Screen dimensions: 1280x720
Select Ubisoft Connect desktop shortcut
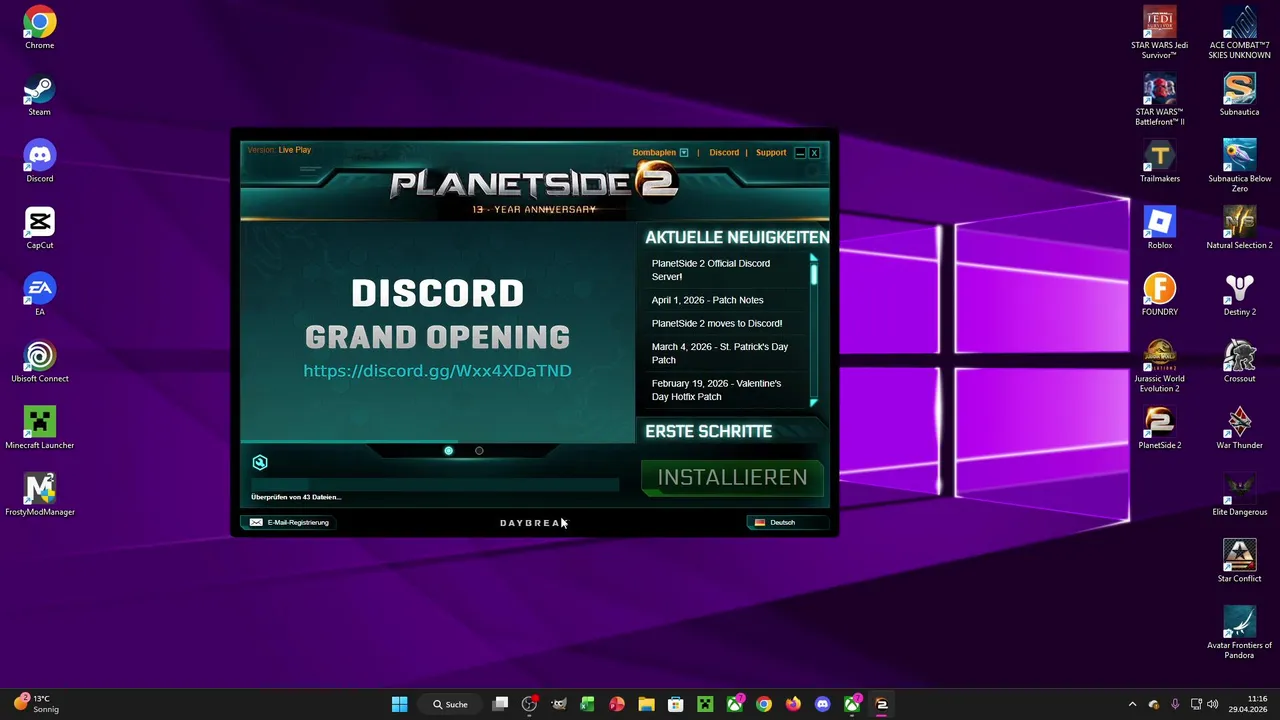point(40,362)
